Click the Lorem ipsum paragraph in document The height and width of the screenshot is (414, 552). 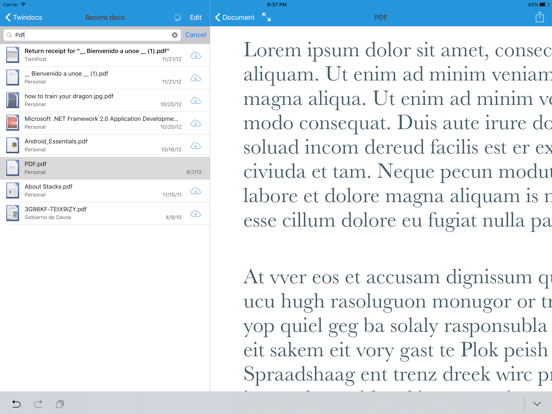397,135
